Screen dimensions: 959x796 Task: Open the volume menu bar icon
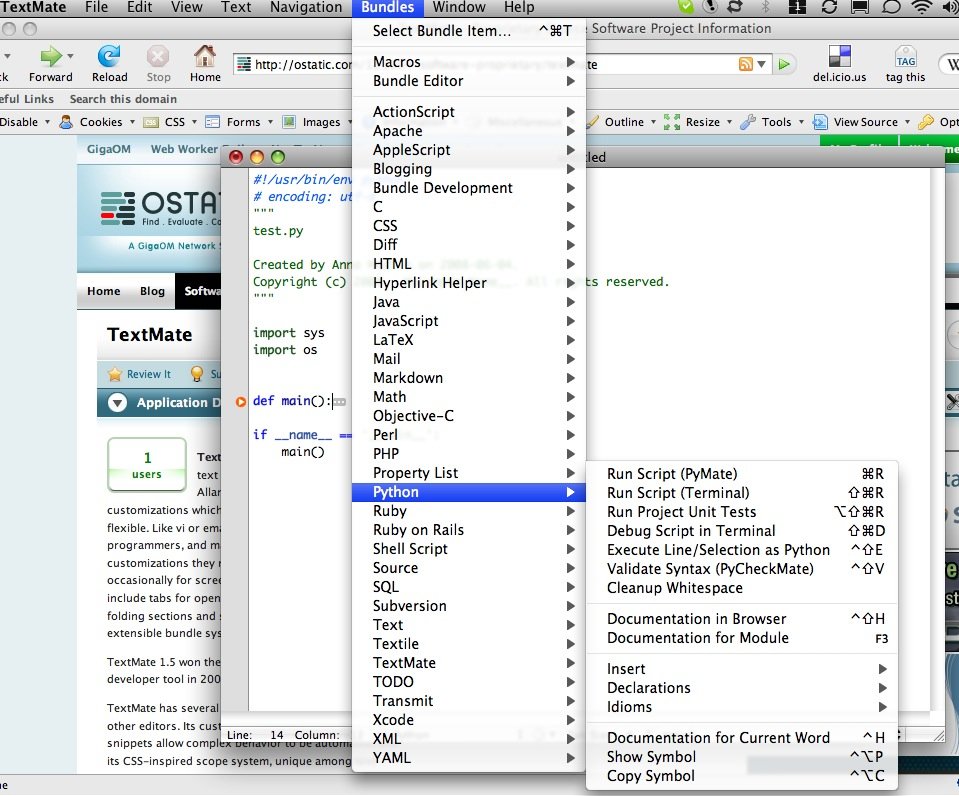(950, 7)
